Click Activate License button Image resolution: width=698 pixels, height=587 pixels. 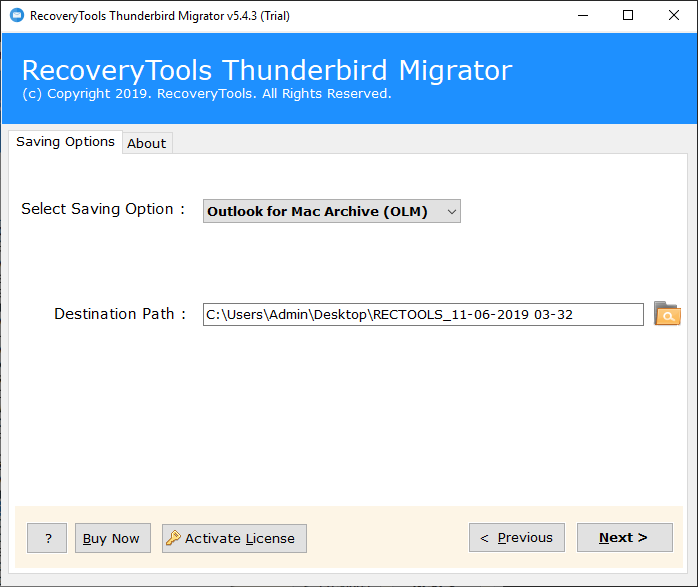(234, 538)
